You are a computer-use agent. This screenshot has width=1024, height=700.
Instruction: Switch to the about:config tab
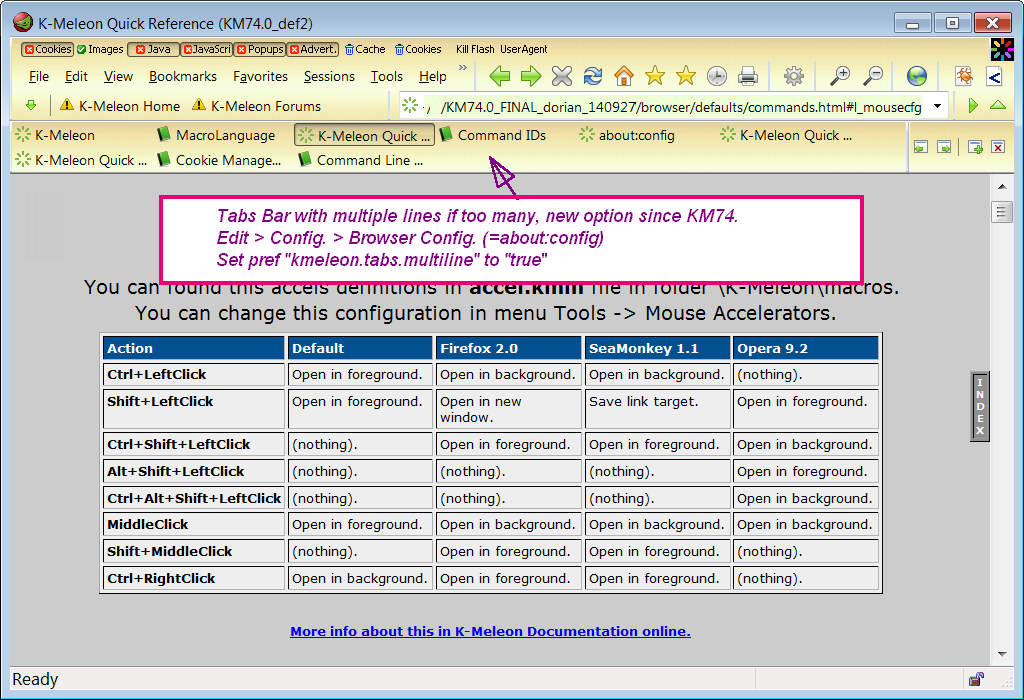636,135
